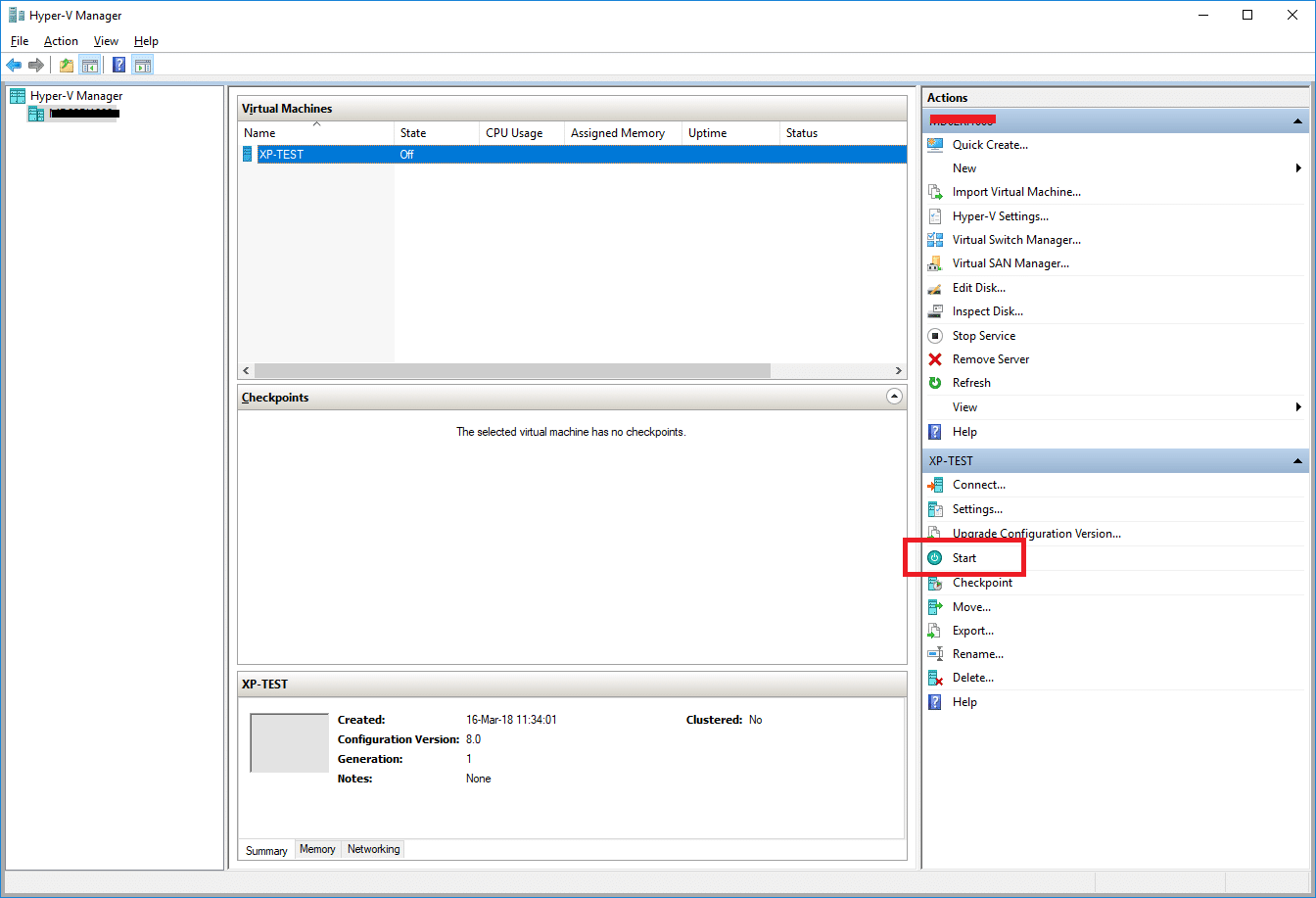The width and height of the screenshot is (1316, 898).
Task: Click the Inspect Disk icon
Action: click(935, 311)
